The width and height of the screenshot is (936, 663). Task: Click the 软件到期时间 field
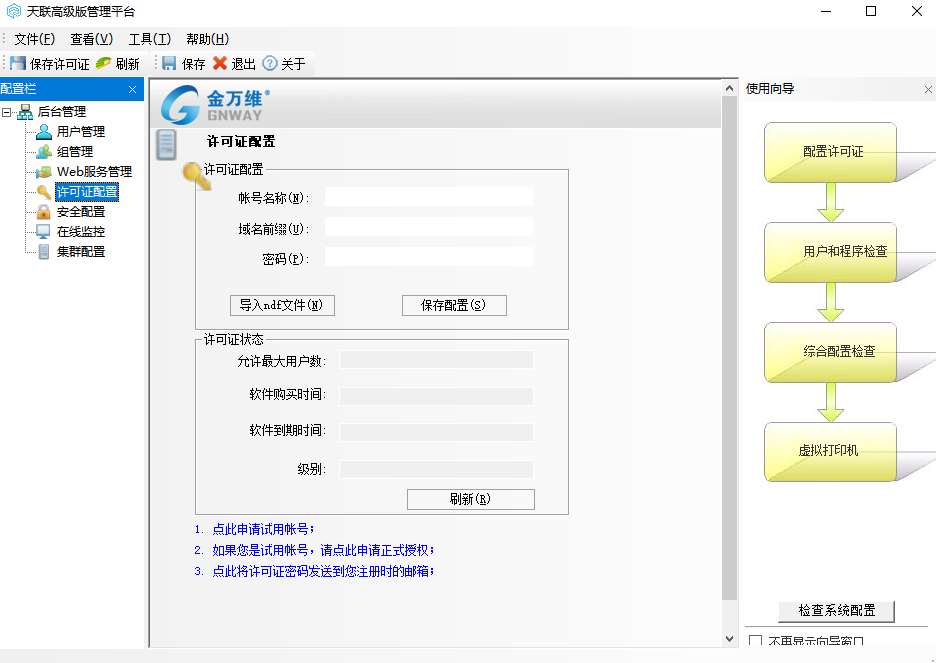[x=436, y=432]
